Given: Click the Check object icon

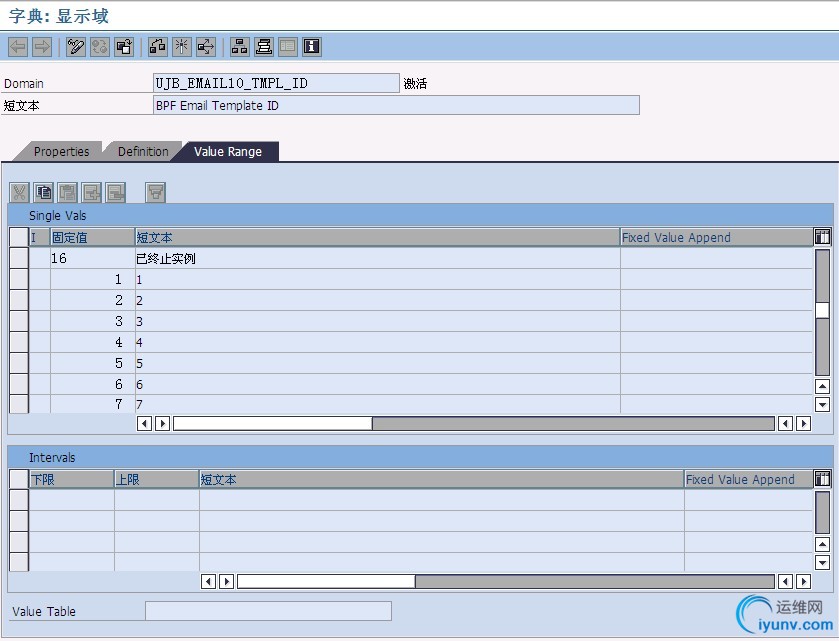Looking at the screenshot, I should [157, 47].
